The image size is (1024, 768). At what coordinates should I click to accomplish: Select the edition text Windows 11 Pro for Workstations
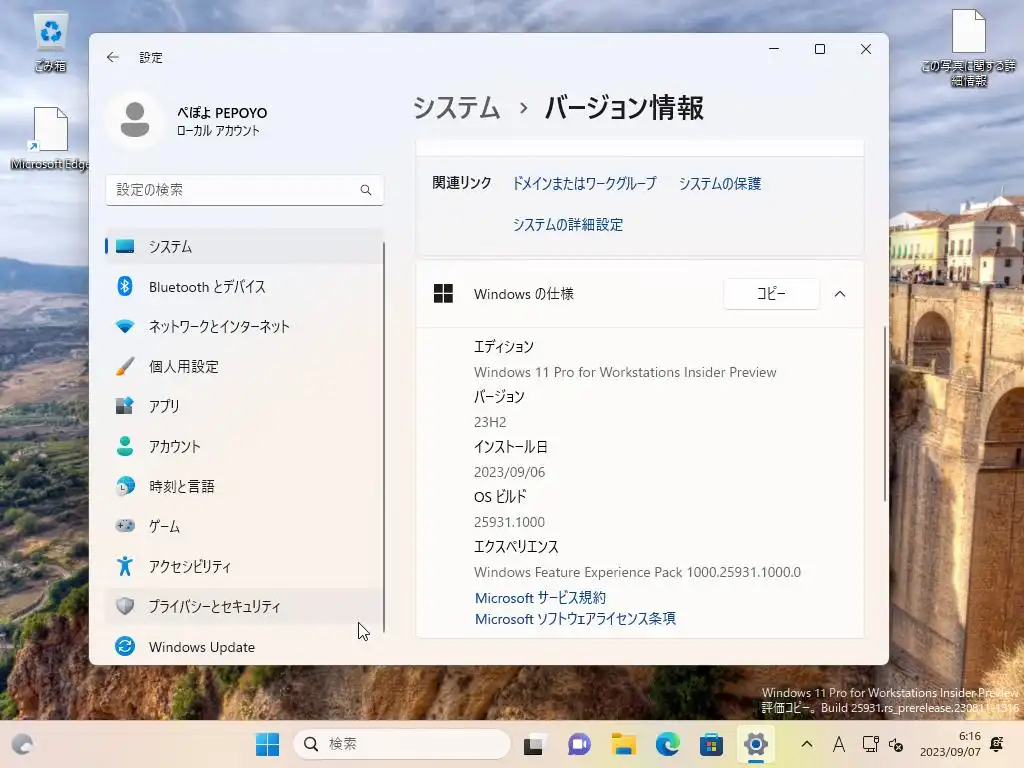625,372
